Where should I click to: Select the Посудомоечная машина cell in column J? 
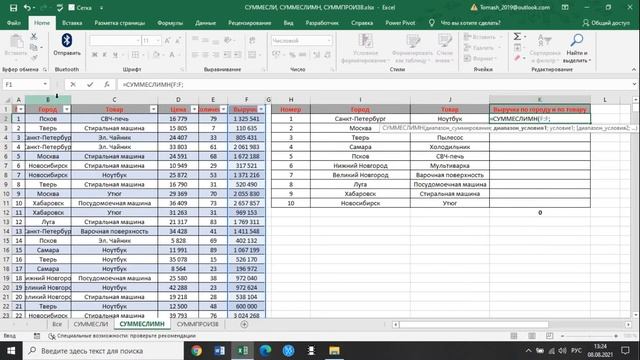click(x=450, y=184)
